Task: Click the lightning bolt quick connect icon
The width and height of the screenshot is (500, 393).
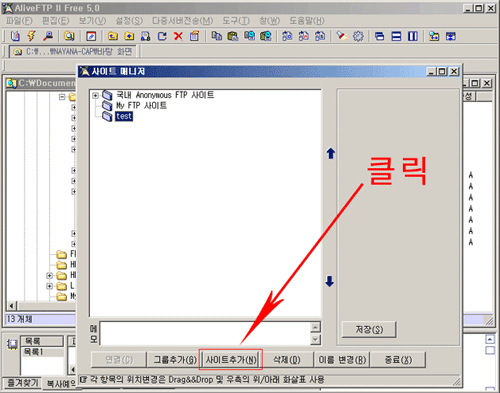Action: (32, 36)
